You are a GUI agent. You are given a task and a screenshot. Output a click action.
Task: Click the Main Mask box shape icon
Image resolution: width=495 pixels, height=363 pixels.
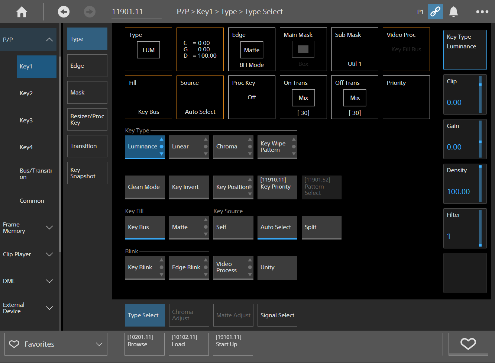(303, 49)
